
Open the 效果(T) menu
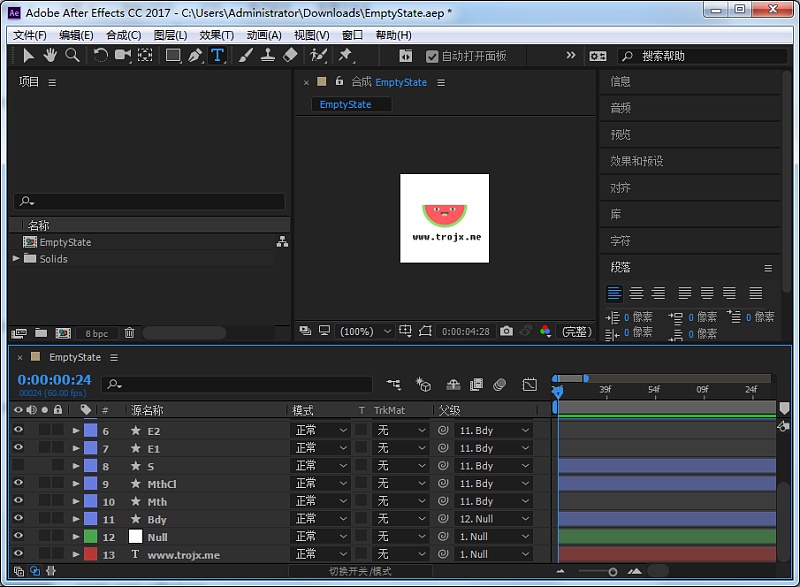(216, 35)
